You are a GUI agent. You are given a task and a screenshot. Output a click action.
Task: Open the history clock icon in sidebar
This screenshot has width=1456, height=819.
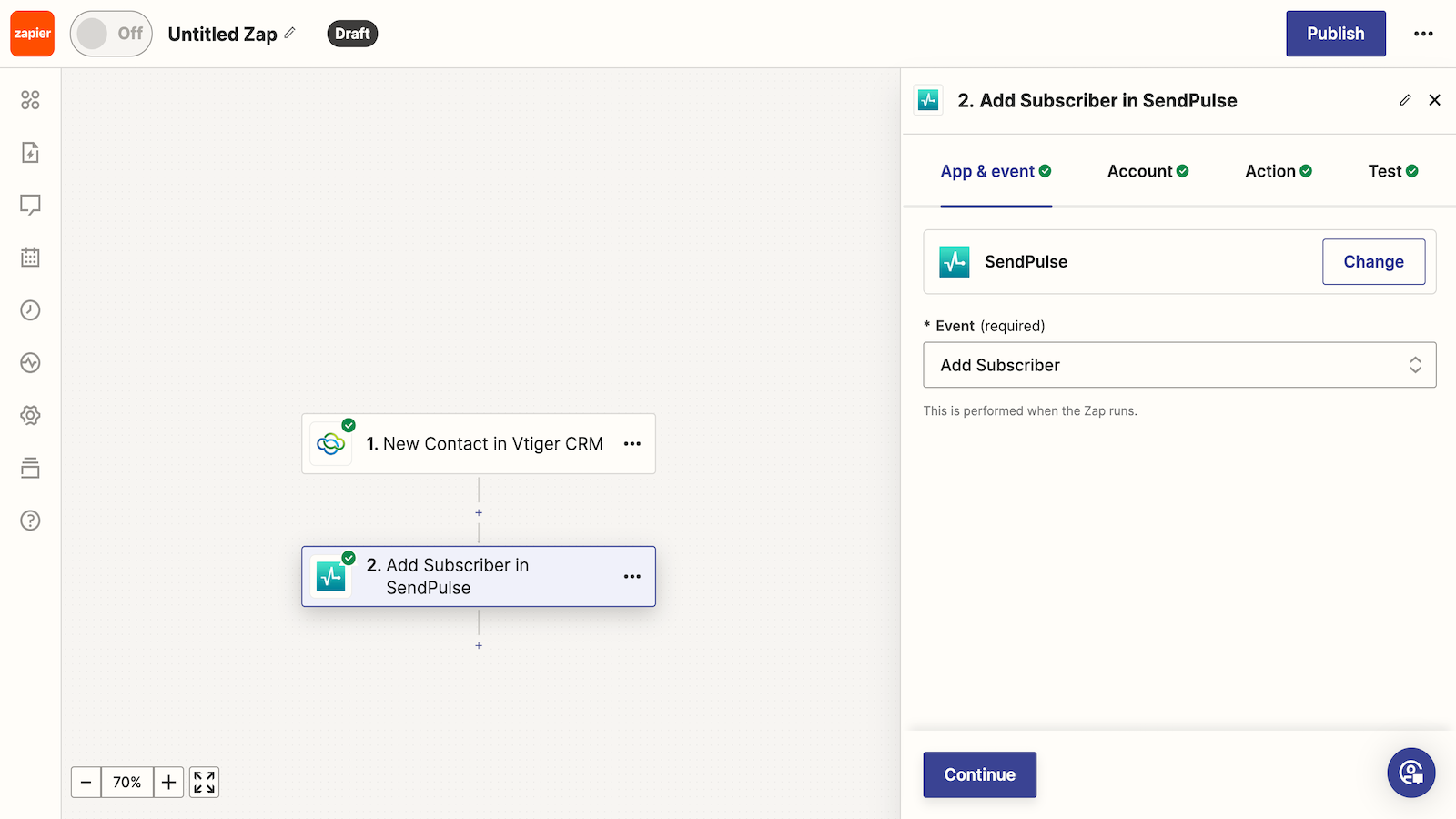(30, 310)
